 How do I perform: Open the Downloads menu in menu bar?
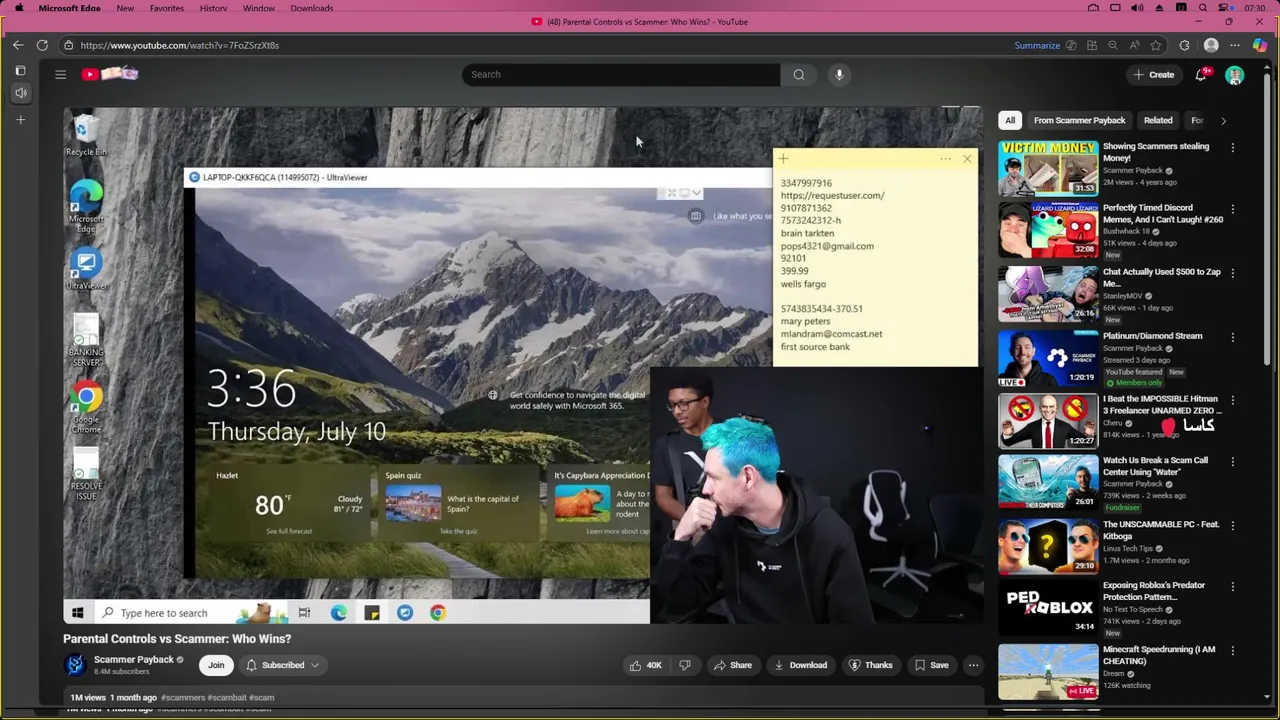[312, 8]
